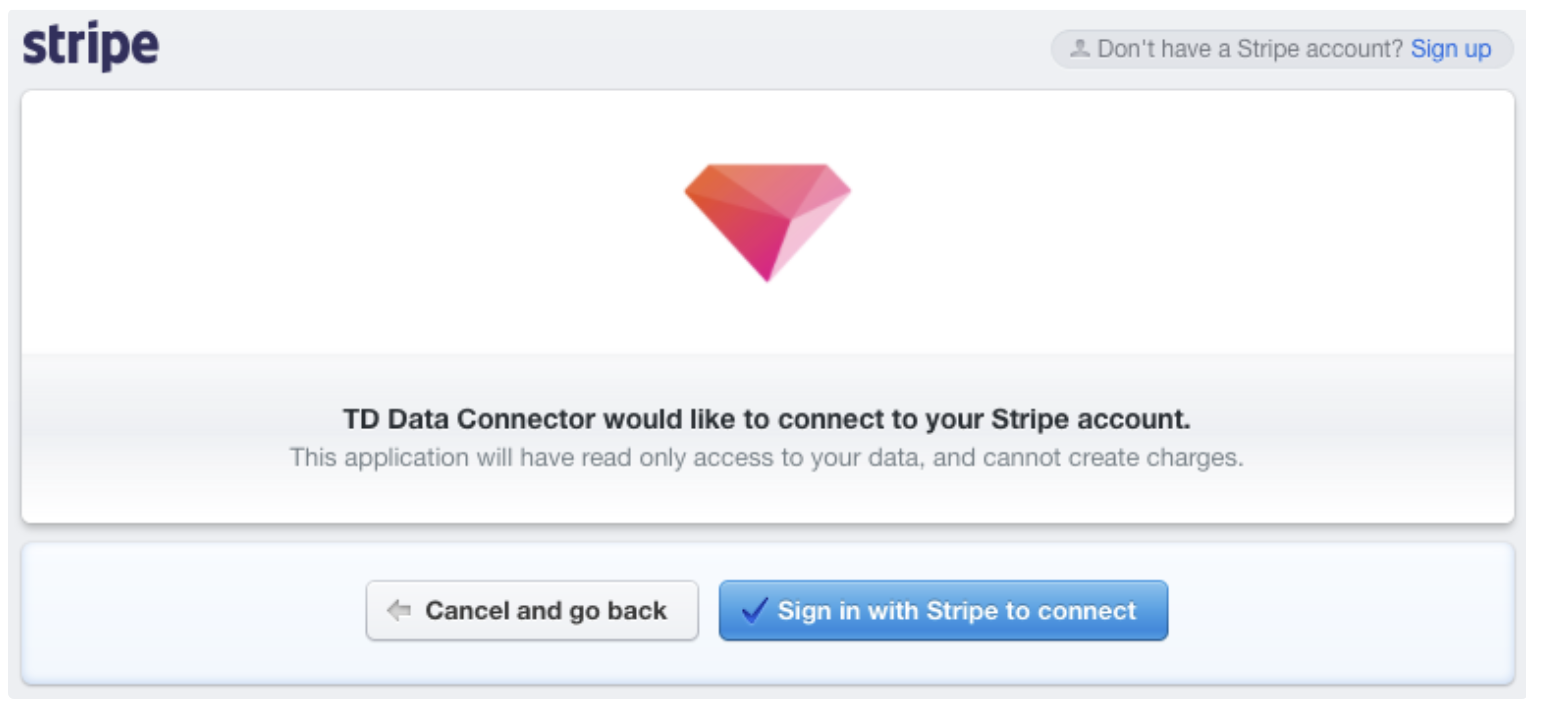Open the Sign up link
The height and width of the screenshot is (712, 1542).
[x=1450, y=49]
